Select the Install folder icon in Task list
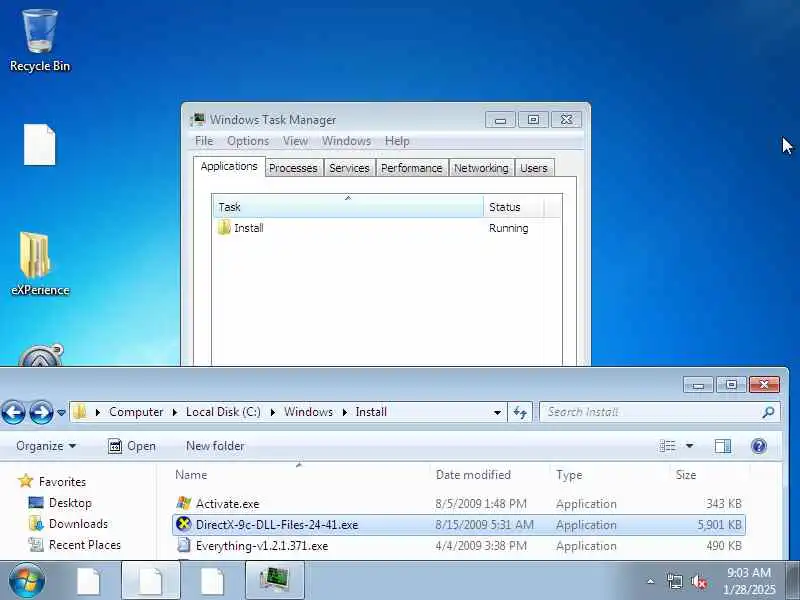The height and width of the screenshot is (600, 800). click(x=224, y=228)
